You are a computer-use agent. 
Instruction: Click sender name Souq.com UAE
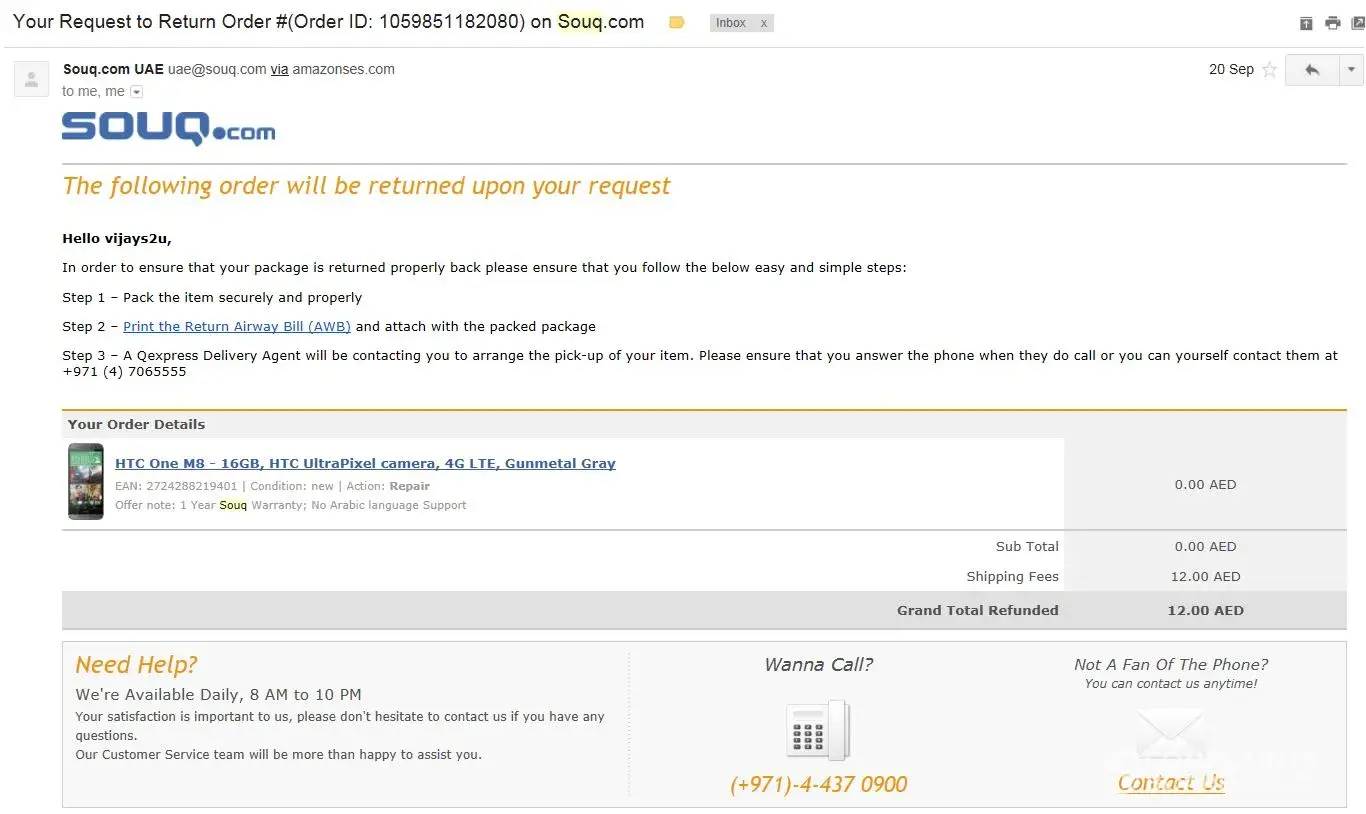coord(113,70)
